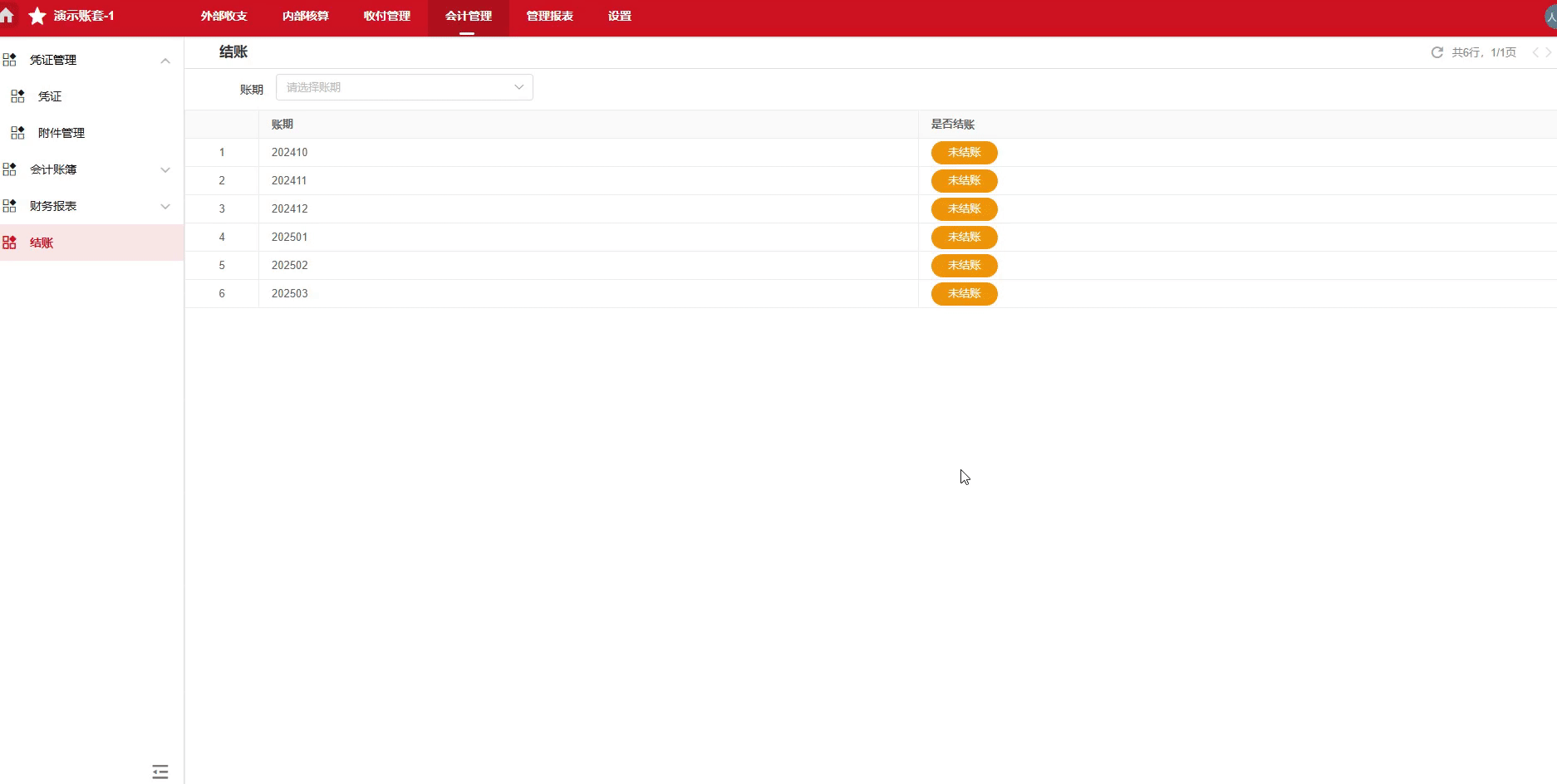Expand the 会计账簿 menu group
Screen dimensions: 1557x784
coord(165,170)
